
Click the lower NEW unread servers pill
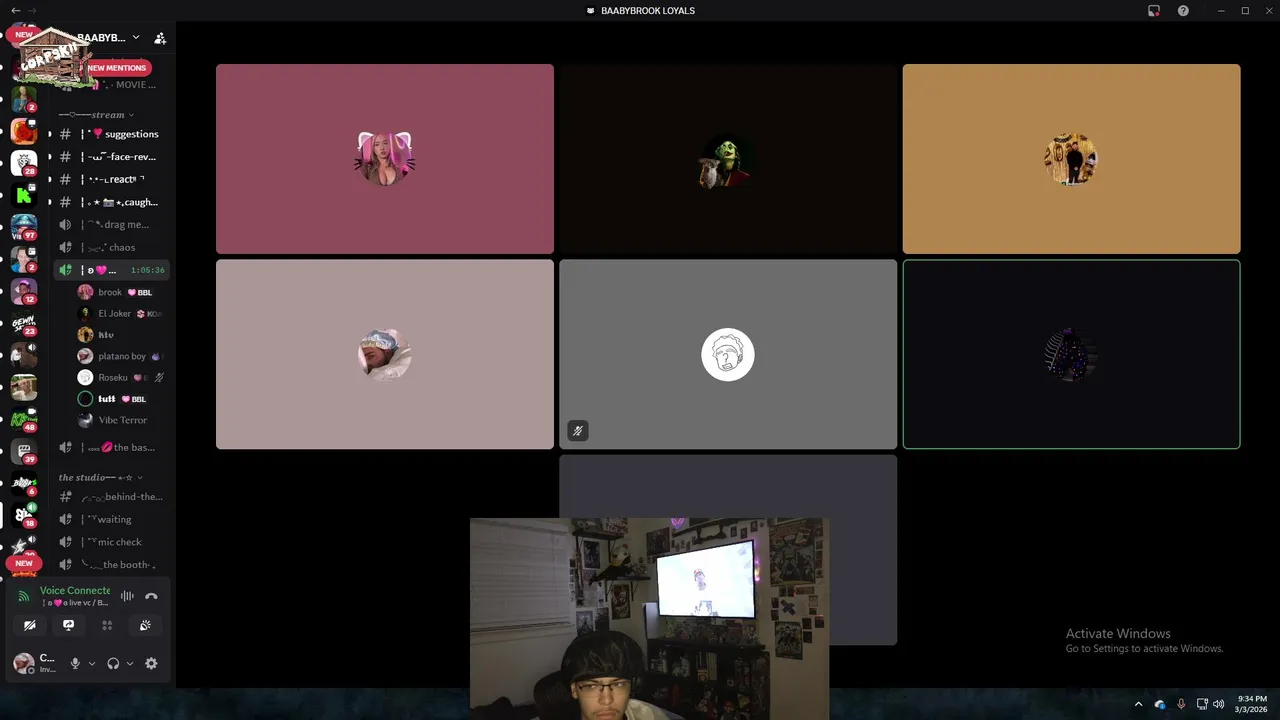pyautogui.click(x=24, y=563)
